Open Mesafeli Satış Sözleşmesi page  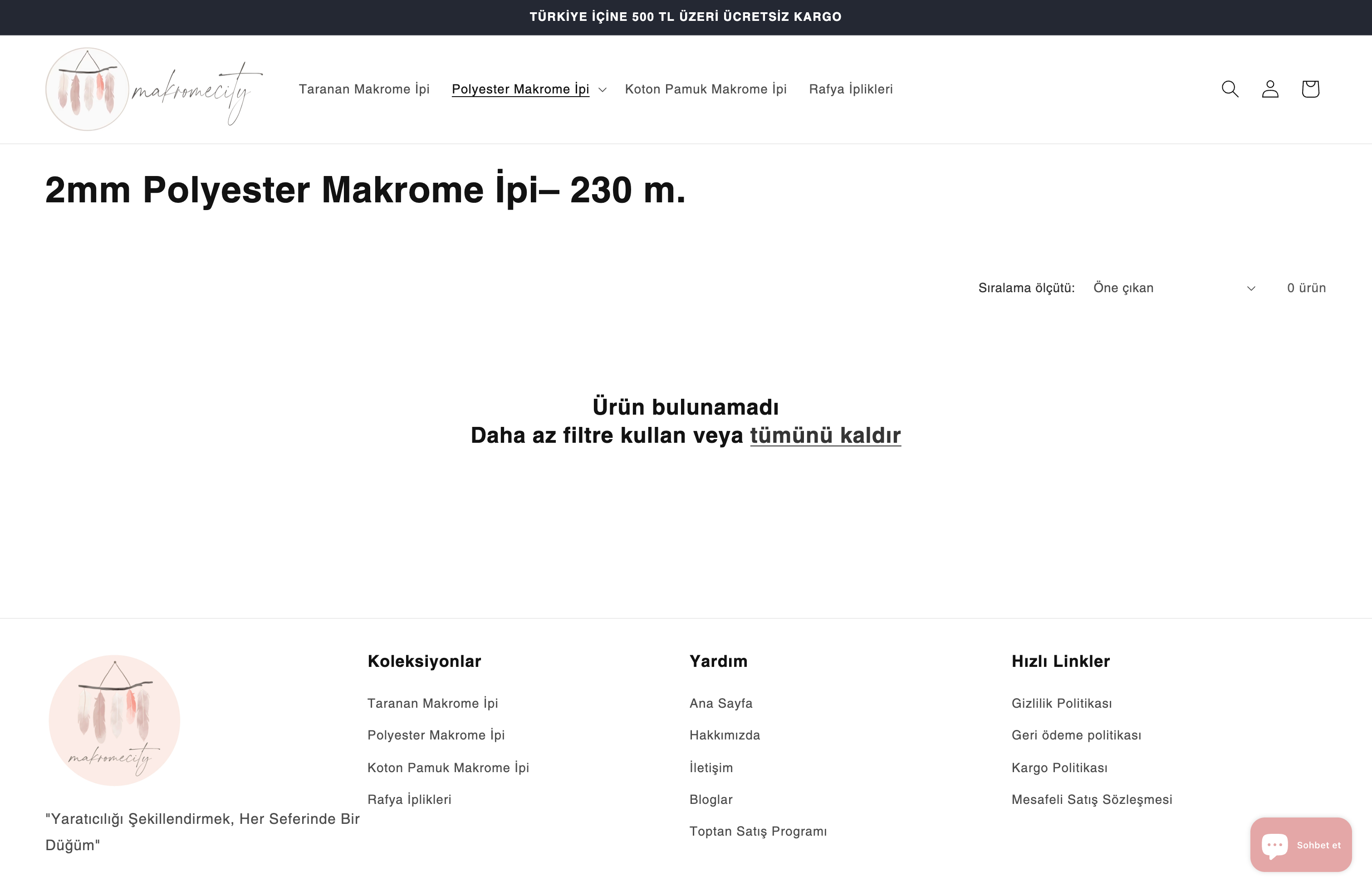1092,799
